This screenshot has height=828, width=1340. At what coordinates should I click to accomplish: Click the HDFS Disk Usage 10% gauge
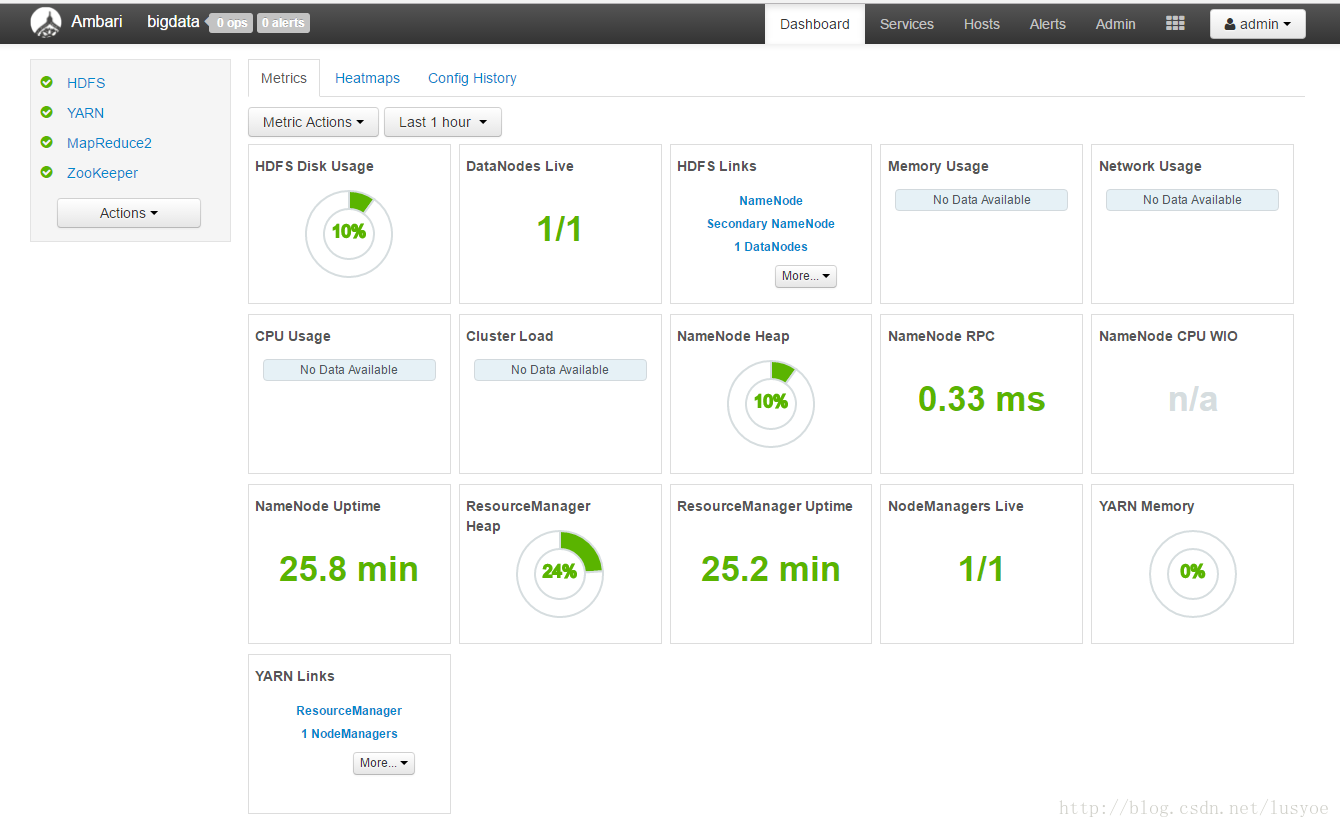tap(349, 234)
